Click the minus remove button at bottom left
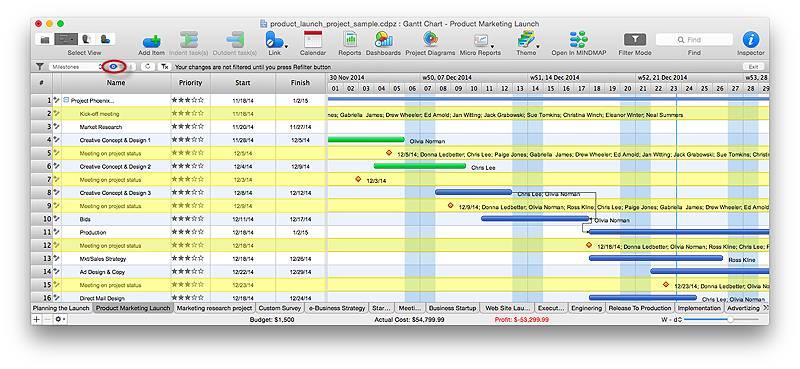Viewport: 800px width, 369px height. (x=47, y=319)
